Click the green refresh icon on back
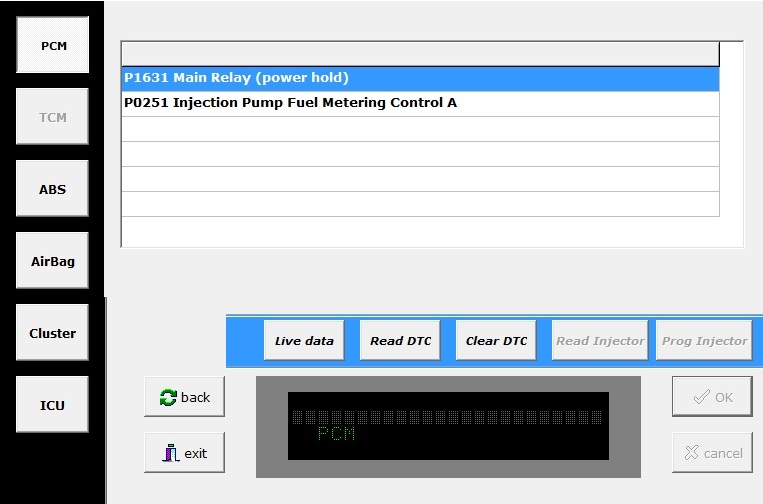This screenshot has height=504, width=763. tap(168, 397)
